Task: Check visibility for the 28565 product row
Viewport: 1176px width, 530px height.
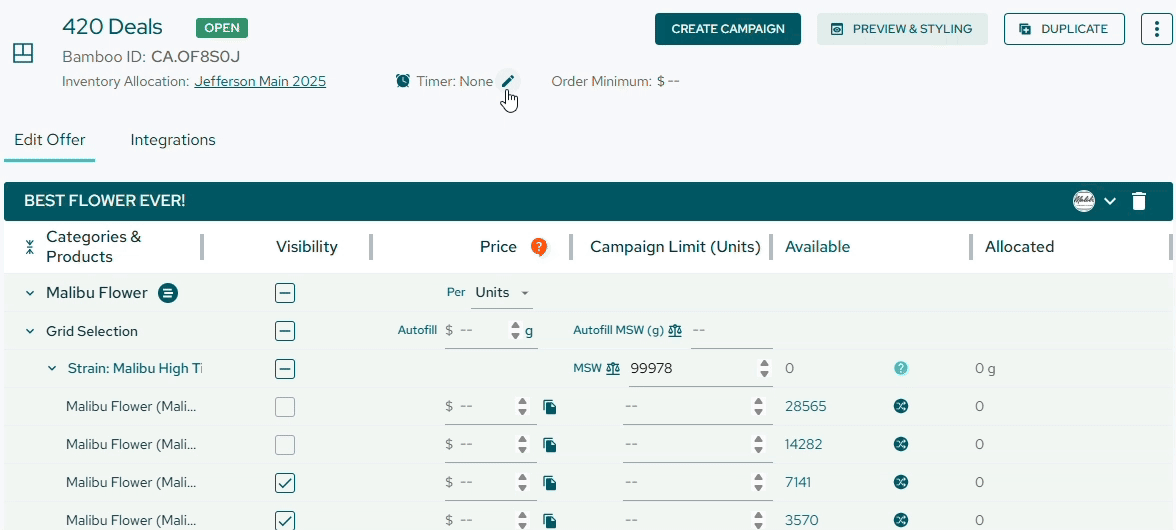Action: click(x=285, y=407)
